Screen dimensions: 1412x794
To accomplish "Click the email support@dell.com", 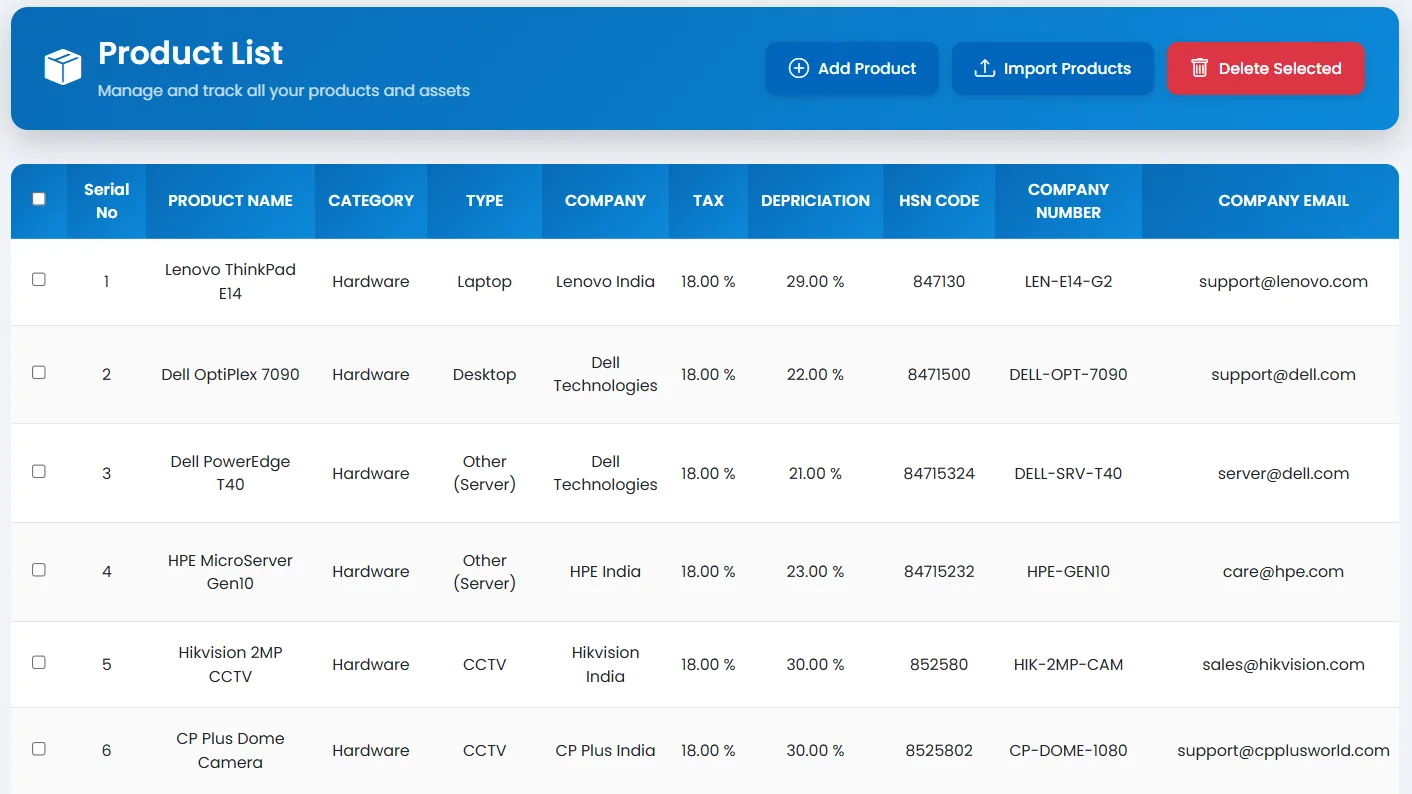I will 1283,375.
